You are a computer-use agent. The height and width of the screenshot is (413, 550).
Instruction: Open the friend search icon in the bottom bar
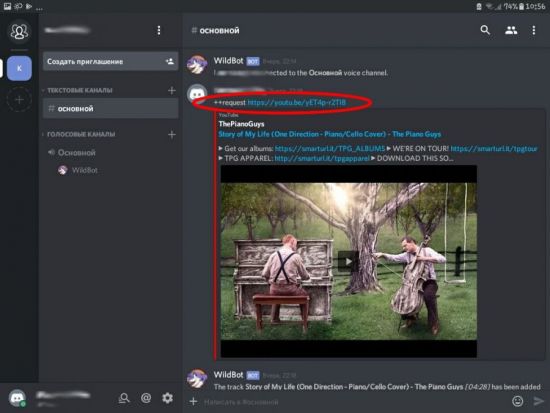click(x=124, y=398)
